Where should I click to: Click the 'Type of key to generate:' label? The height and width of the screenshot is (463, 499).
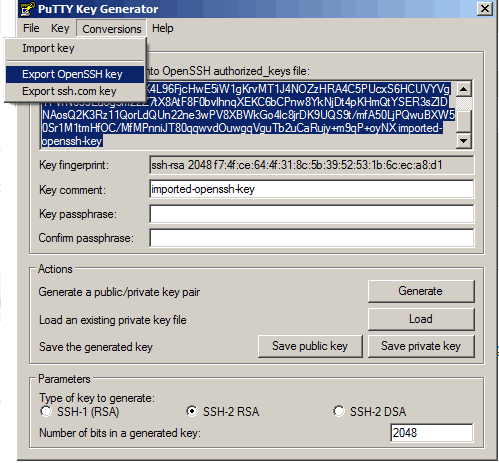[x=97, y=398]
